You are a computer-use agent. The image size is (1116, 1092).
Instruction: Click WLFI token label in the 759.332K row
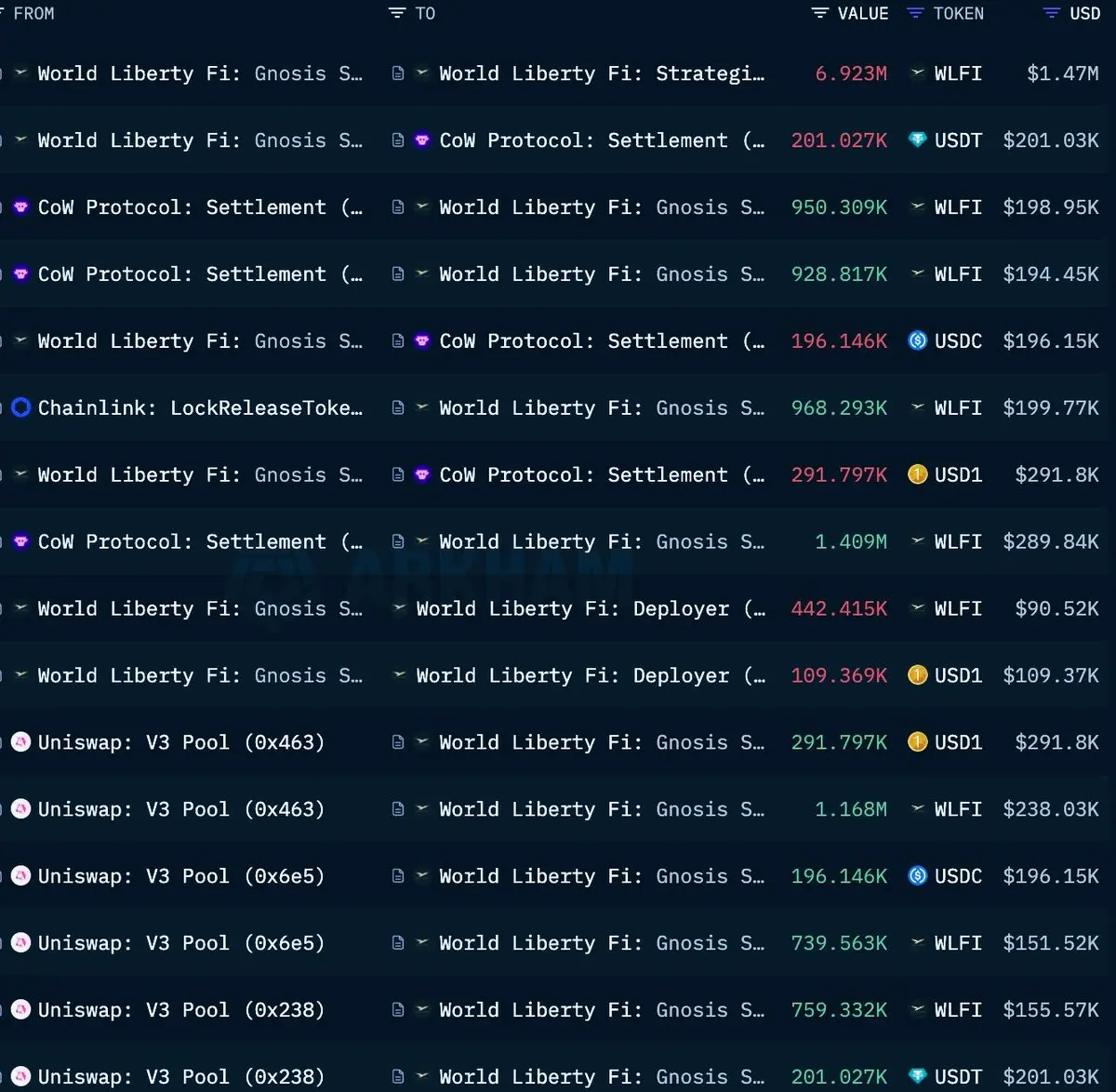[x=958, y=1010]
